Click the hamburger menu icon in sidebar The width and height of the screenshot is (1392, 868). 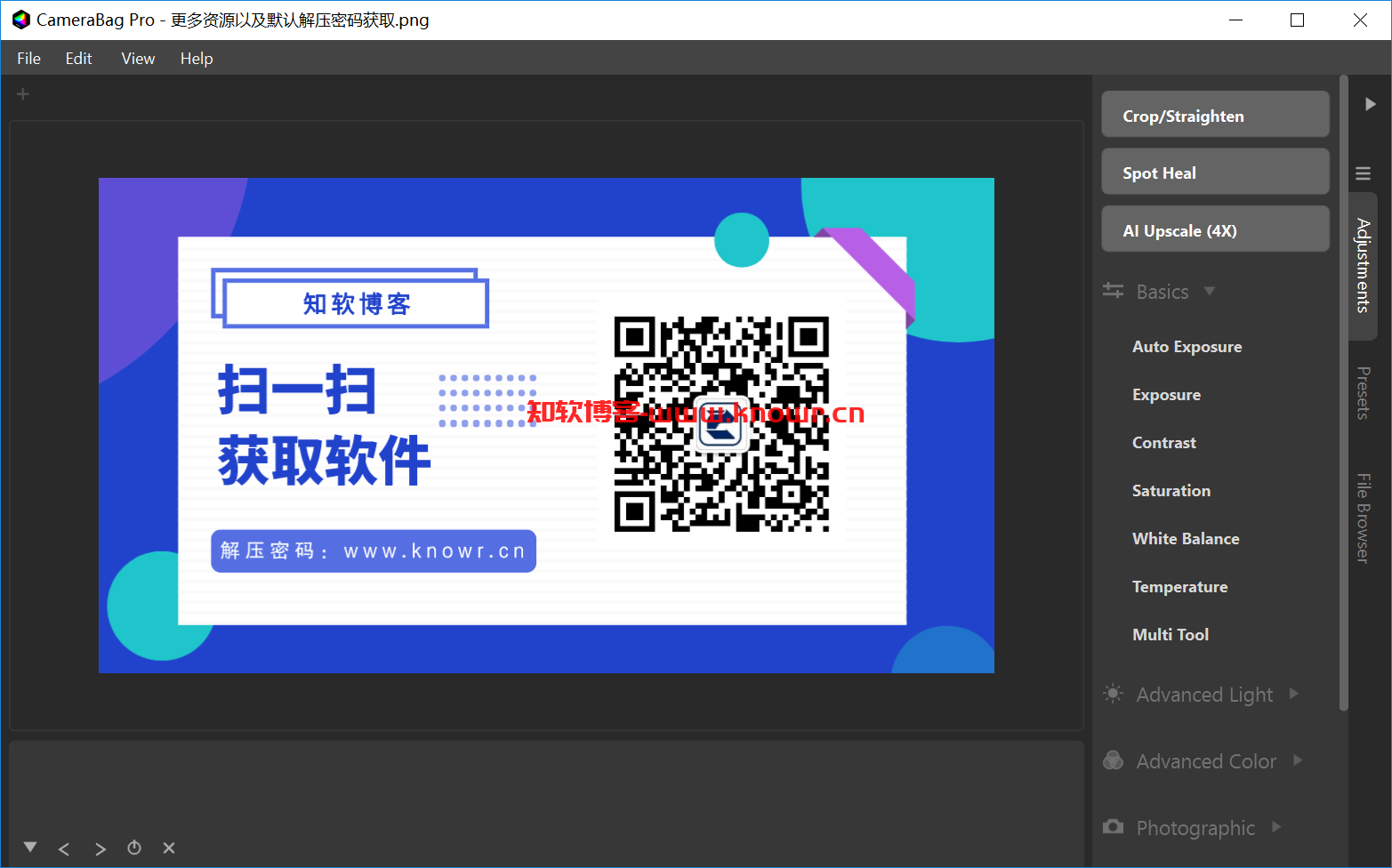1363,173
